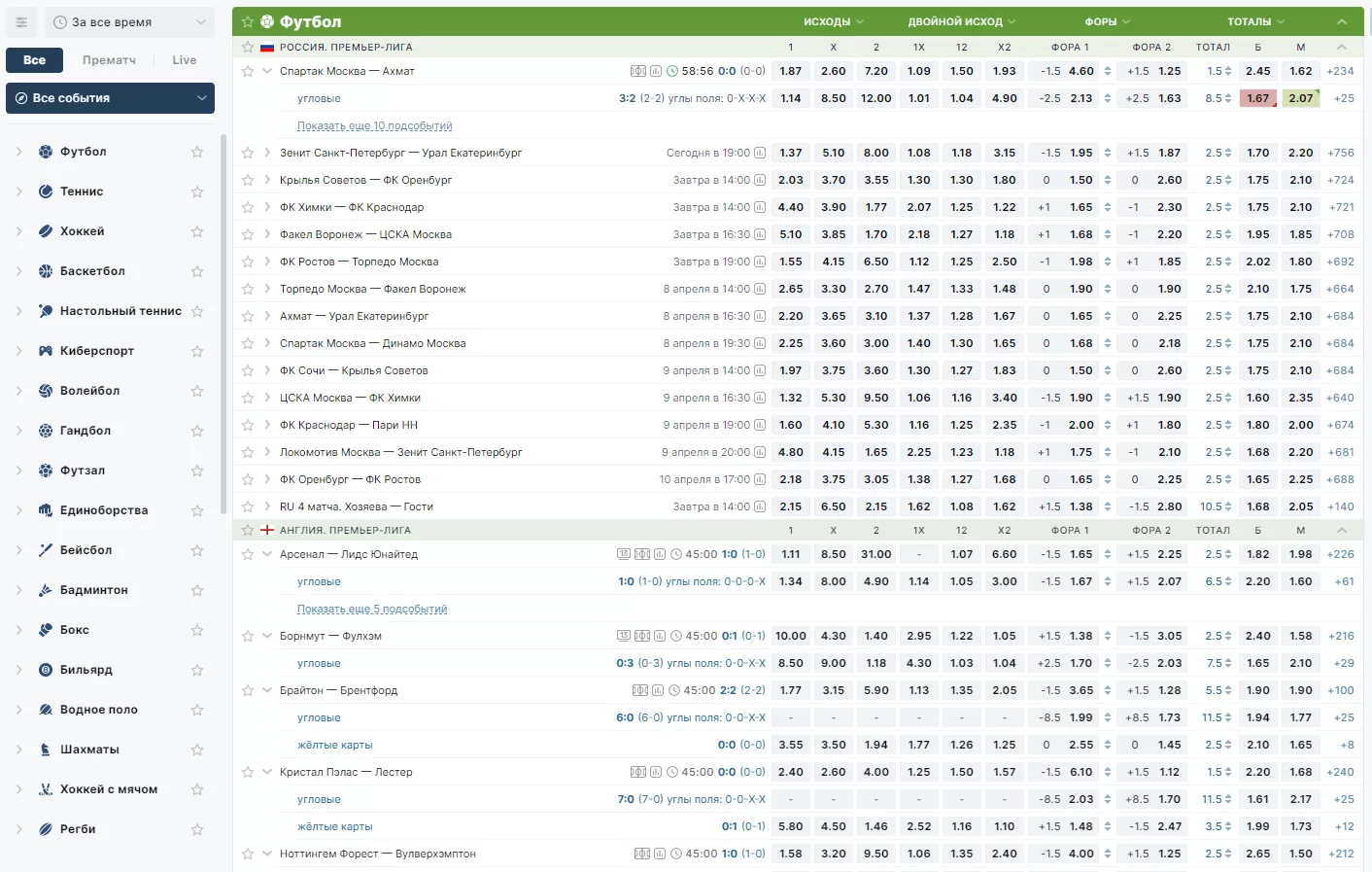Image resolution: width=1372 pixels, height=872 pixels.
Task: Click Показать еще 10 подсобытий link
Action: point(374,125)
